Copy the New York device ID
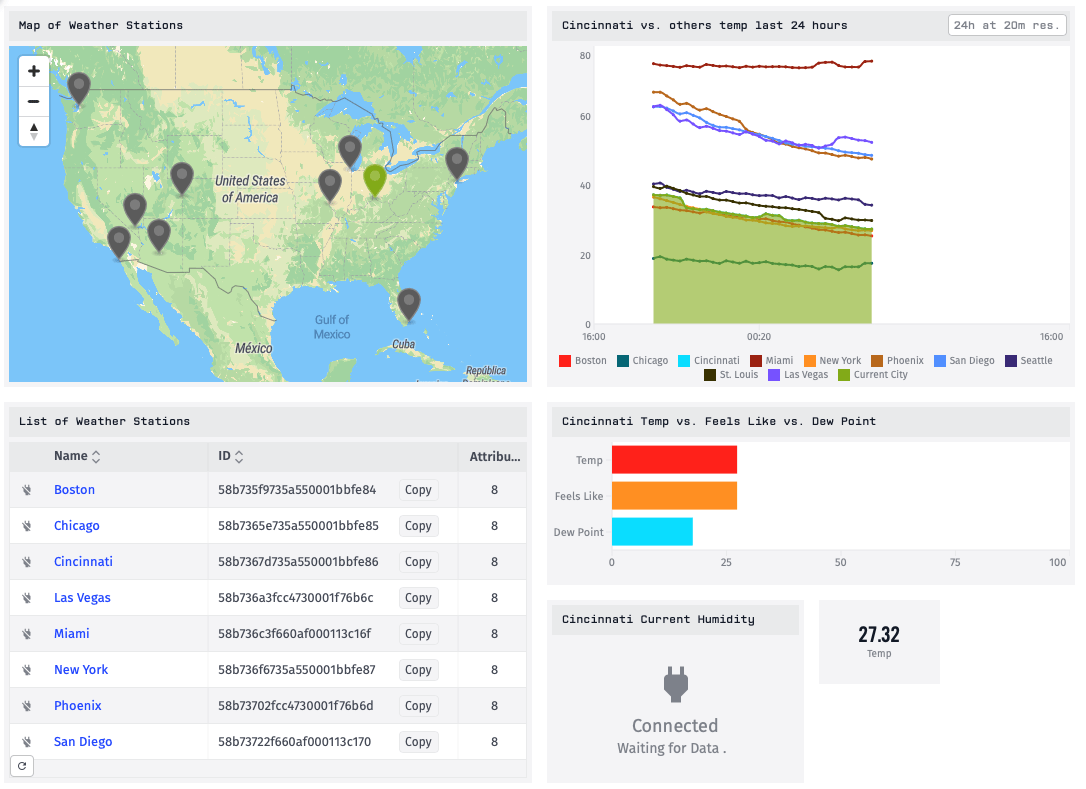The width and height of the screenshot is (1086, 789). [x=418, y=670]
